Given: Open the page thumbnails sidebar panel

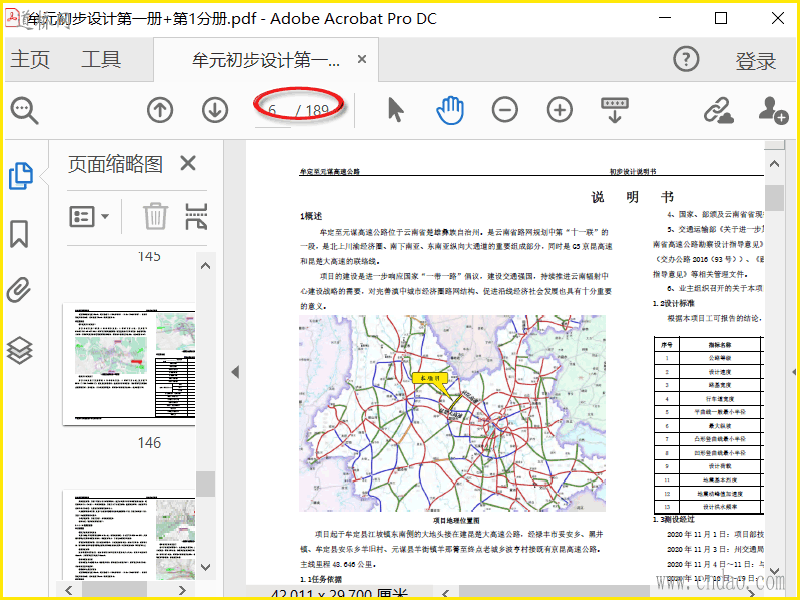Looking at the screenshot, I should click(x=20, y=176).
